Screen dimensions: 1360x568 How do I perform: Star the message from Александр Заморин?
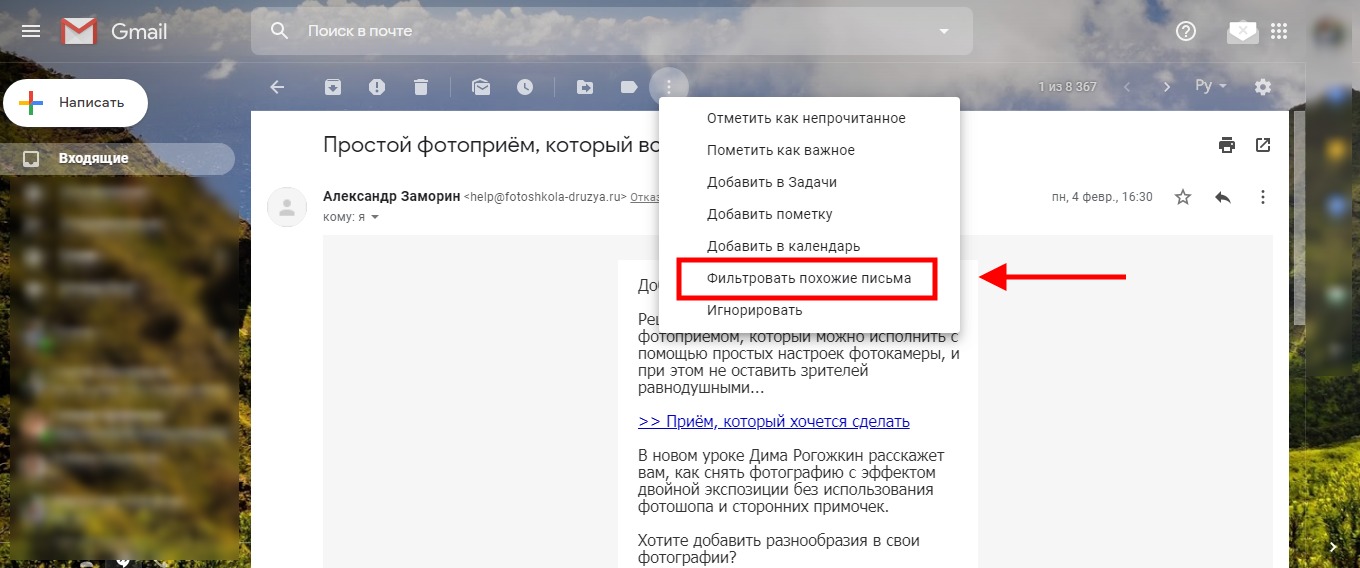tap(1183, 197)
